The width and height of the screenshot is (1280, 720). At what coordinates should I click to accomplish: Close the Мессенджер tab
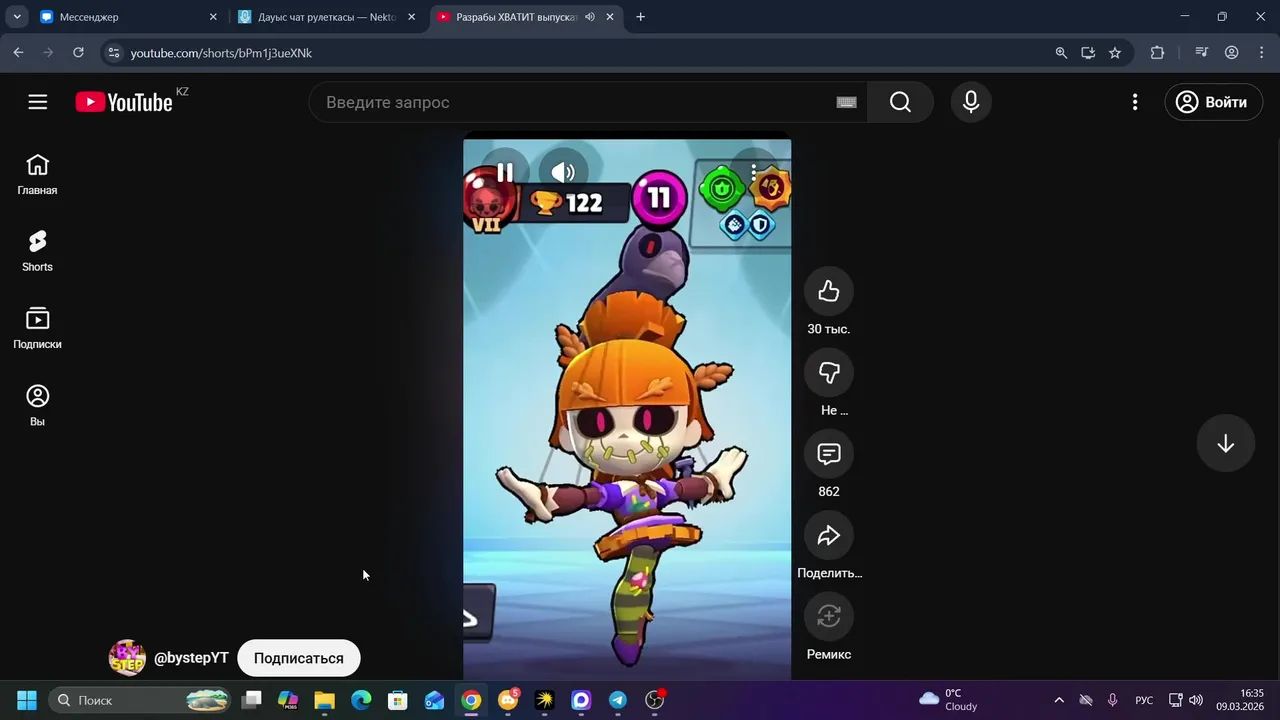coord(213,17)
